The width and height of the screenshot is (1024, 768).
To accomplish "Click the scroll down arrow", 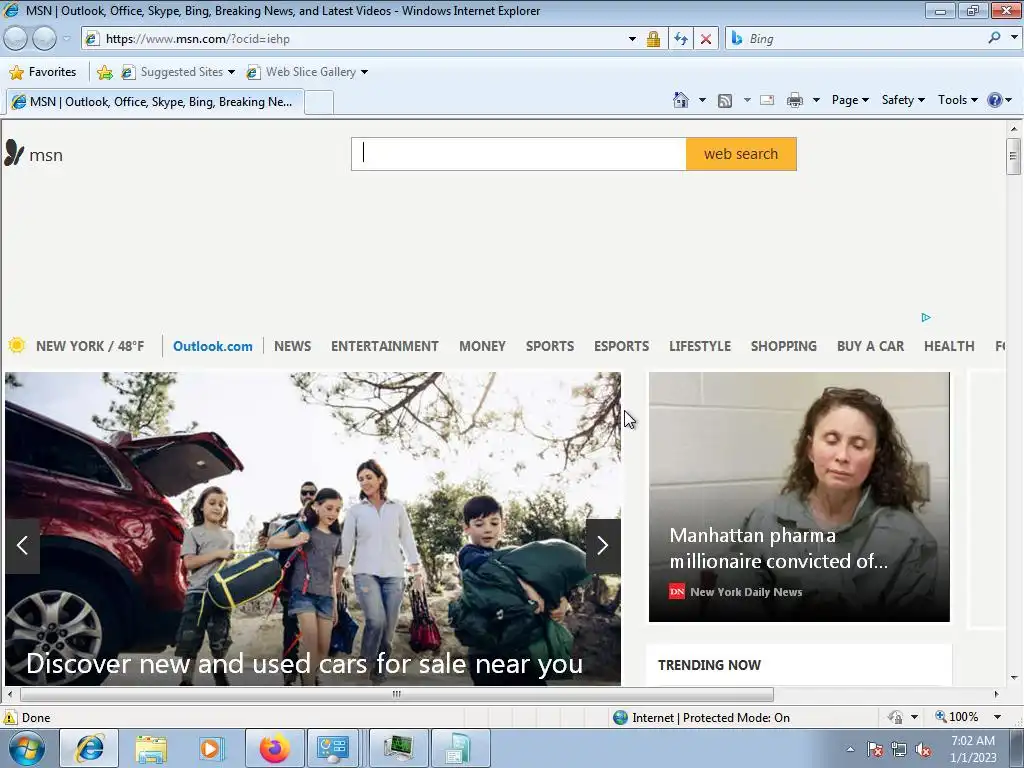I will click(1013, 678).
